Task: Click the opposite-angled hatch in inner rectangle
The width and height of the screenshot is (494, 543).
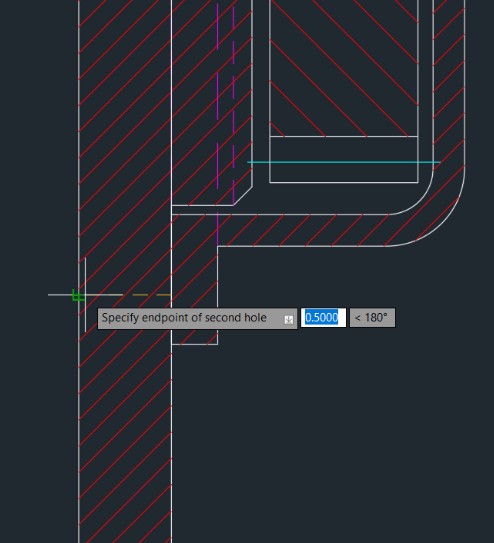Action: [343, 69]
